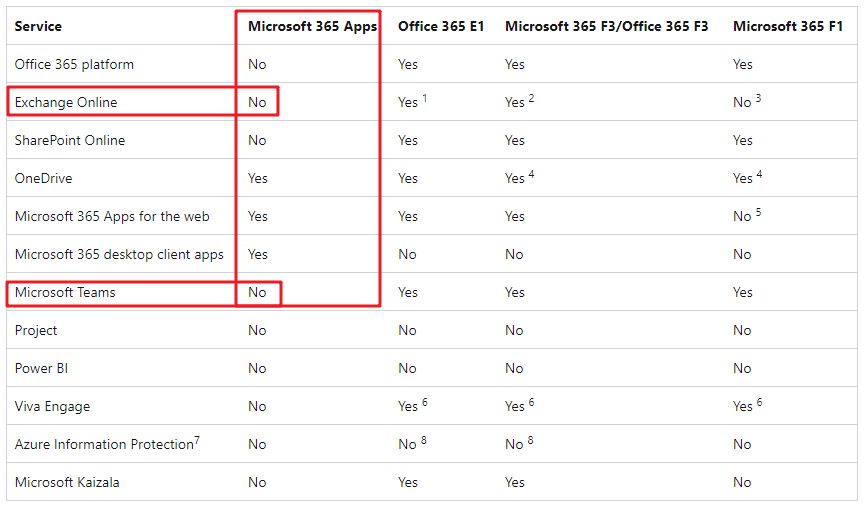Select the Office 365 platform row label

coord(74,64)
